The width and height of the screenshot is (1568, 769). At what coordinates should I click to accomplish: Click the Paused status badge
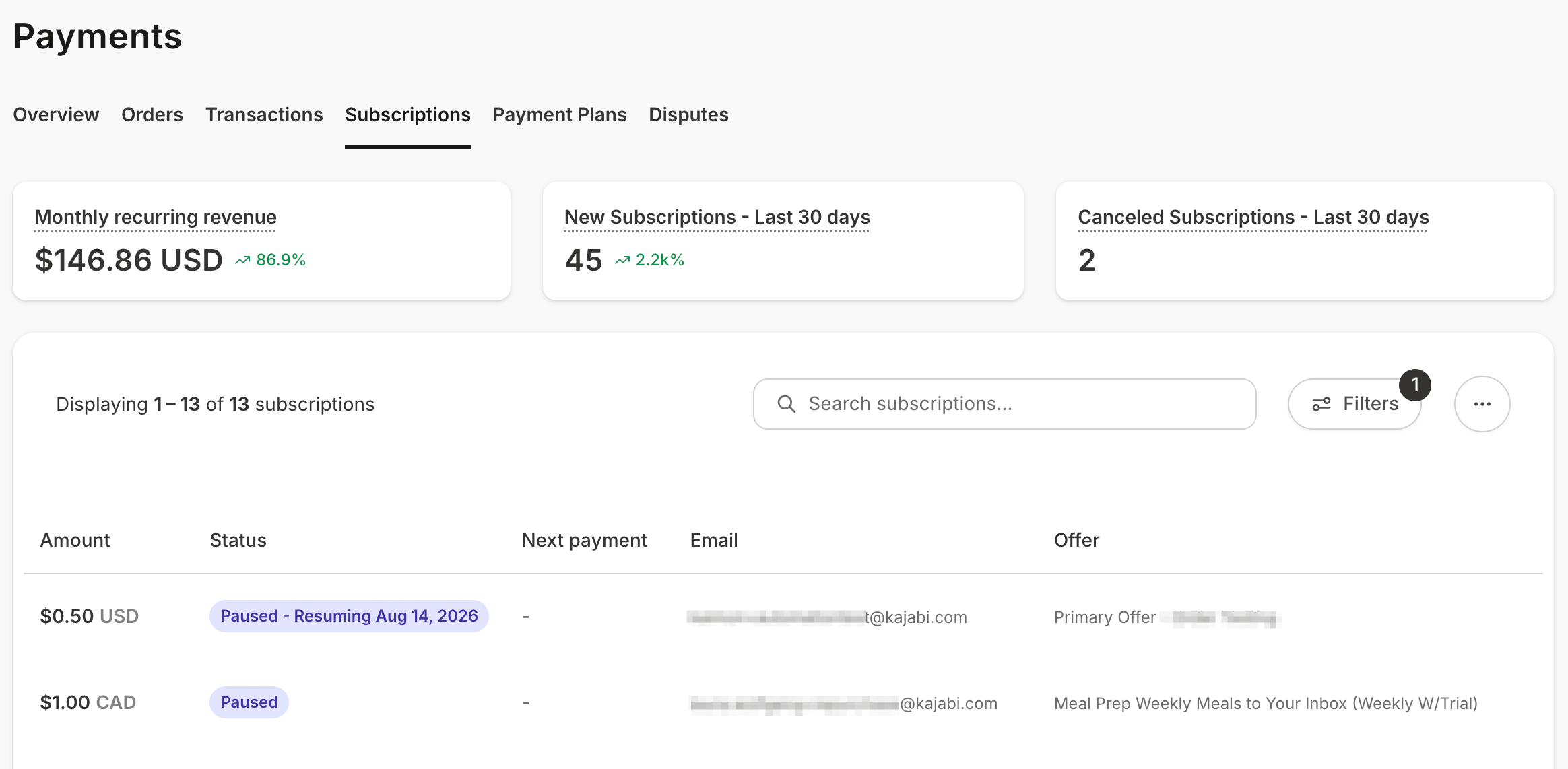249,702
